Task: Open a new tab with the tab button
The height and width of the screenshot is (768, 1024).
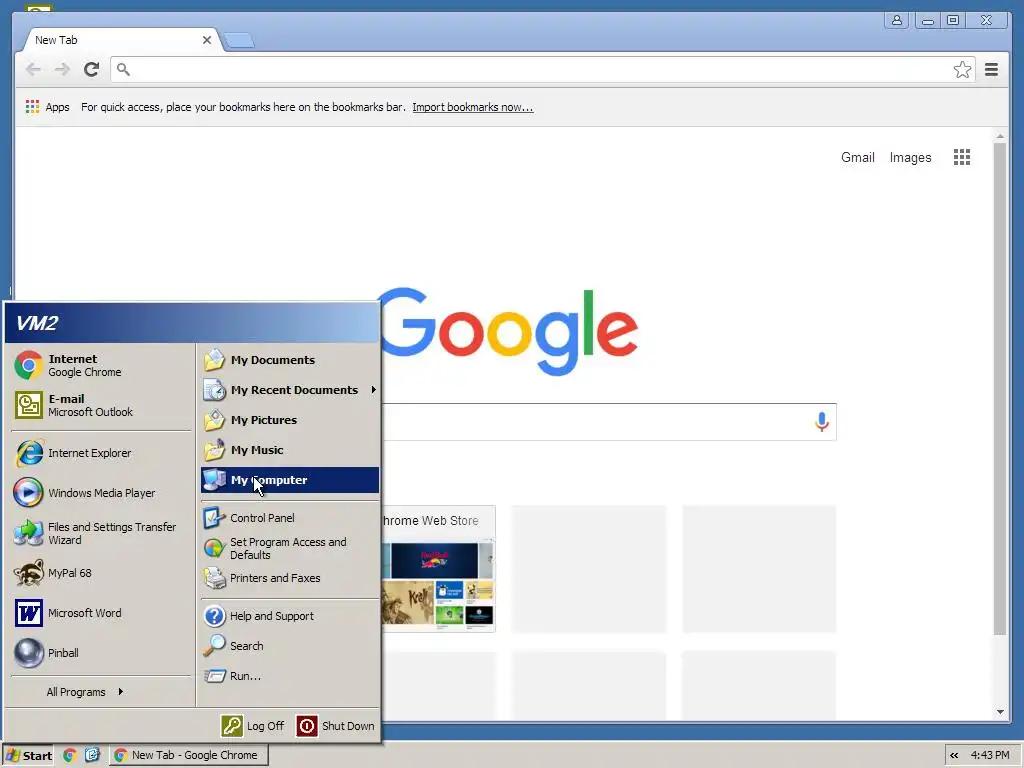Action: coord(239,40)
